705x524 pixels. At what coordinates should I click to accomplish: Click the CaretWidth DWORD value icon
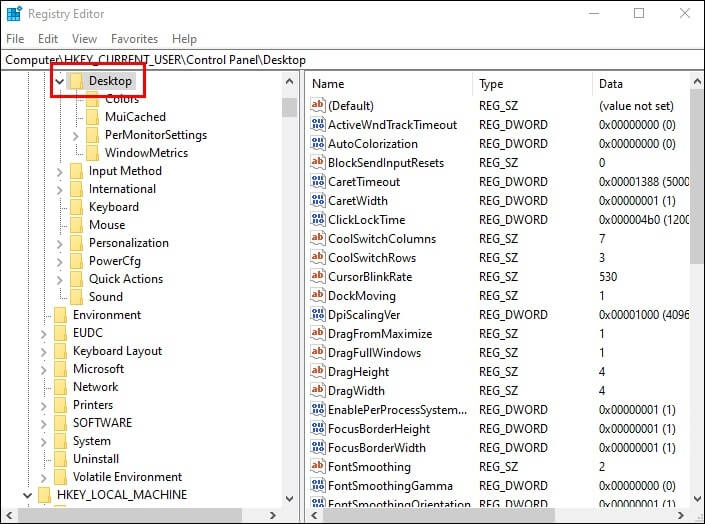point(317,201)
